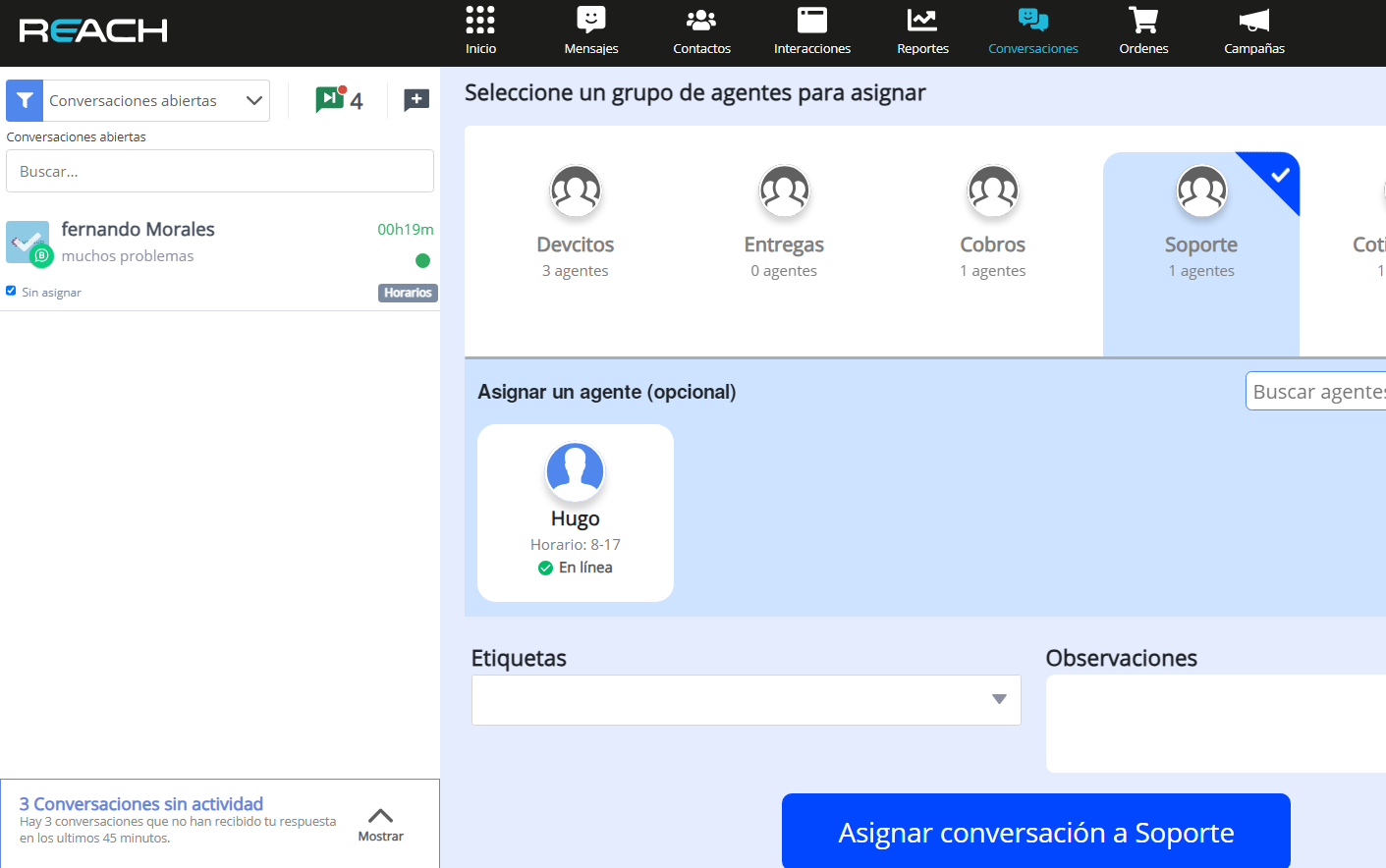Open the Contactos section

pos(701,30)
